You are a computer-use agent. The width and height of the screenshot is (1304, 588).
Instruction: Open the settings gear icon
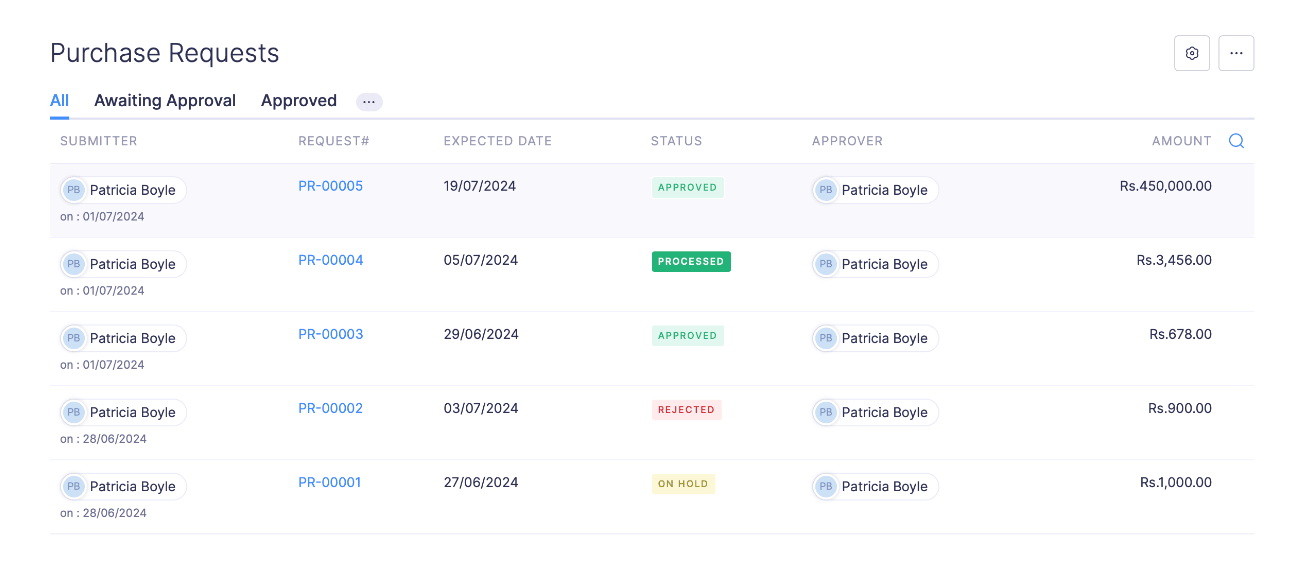tap(1191, 54)
